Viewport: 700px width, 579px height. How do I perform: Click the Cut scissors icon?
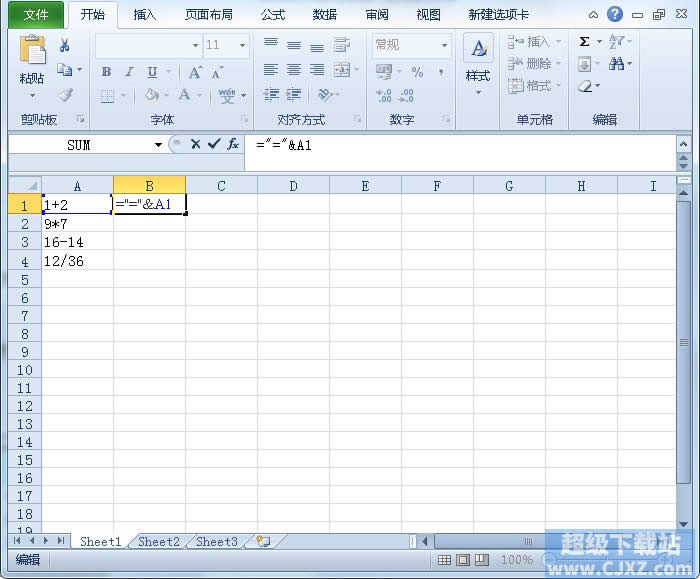[65, 46]
